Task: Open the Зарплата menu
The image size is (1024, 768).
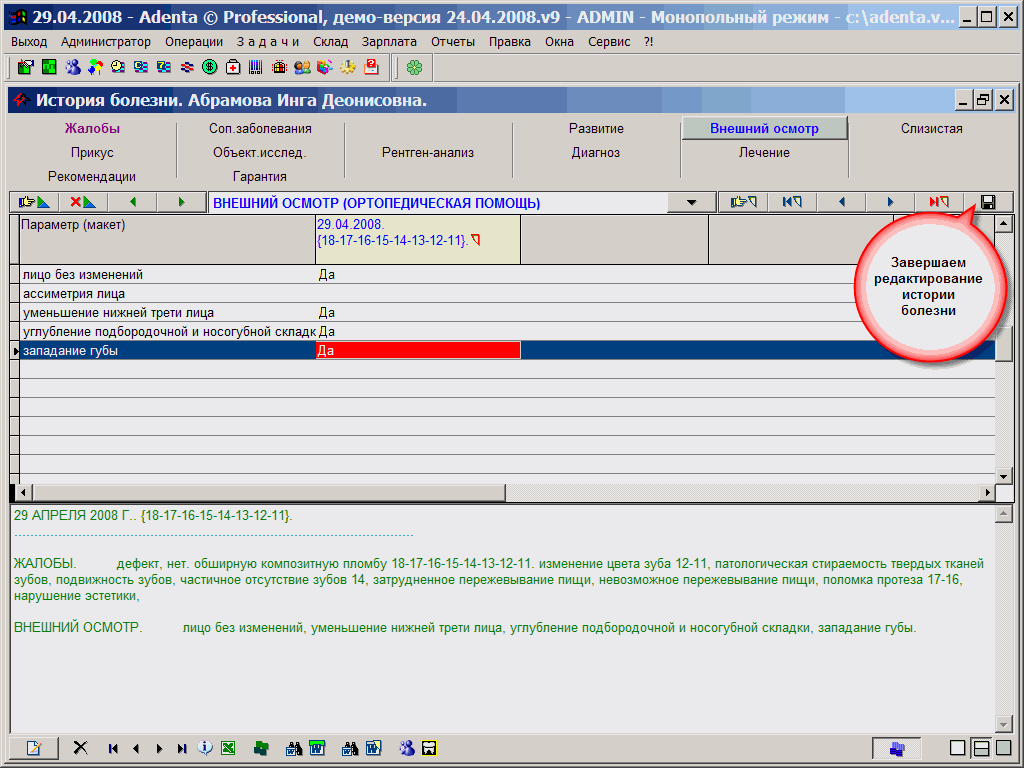Action: coord(390,41)
